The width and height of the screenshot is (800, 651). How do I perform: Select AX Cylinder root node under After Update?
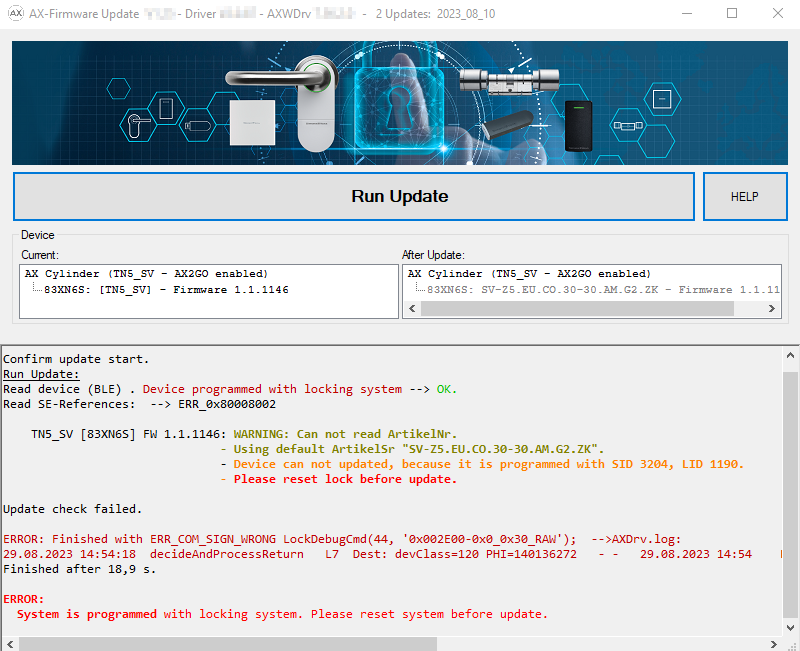tap(528, 274)
